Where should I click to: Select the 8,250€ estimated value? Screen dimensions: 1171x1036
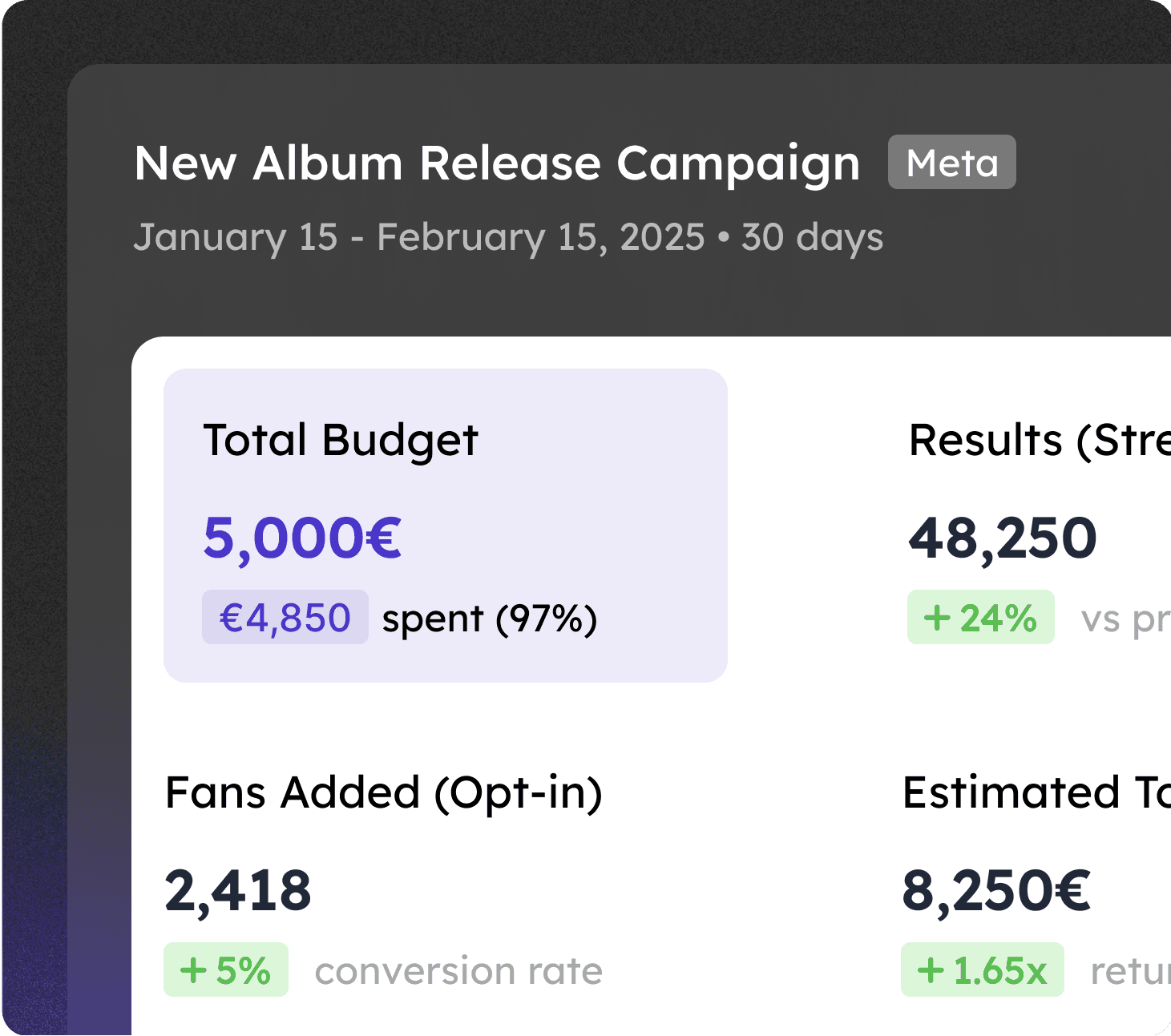[x=996, y=890]
